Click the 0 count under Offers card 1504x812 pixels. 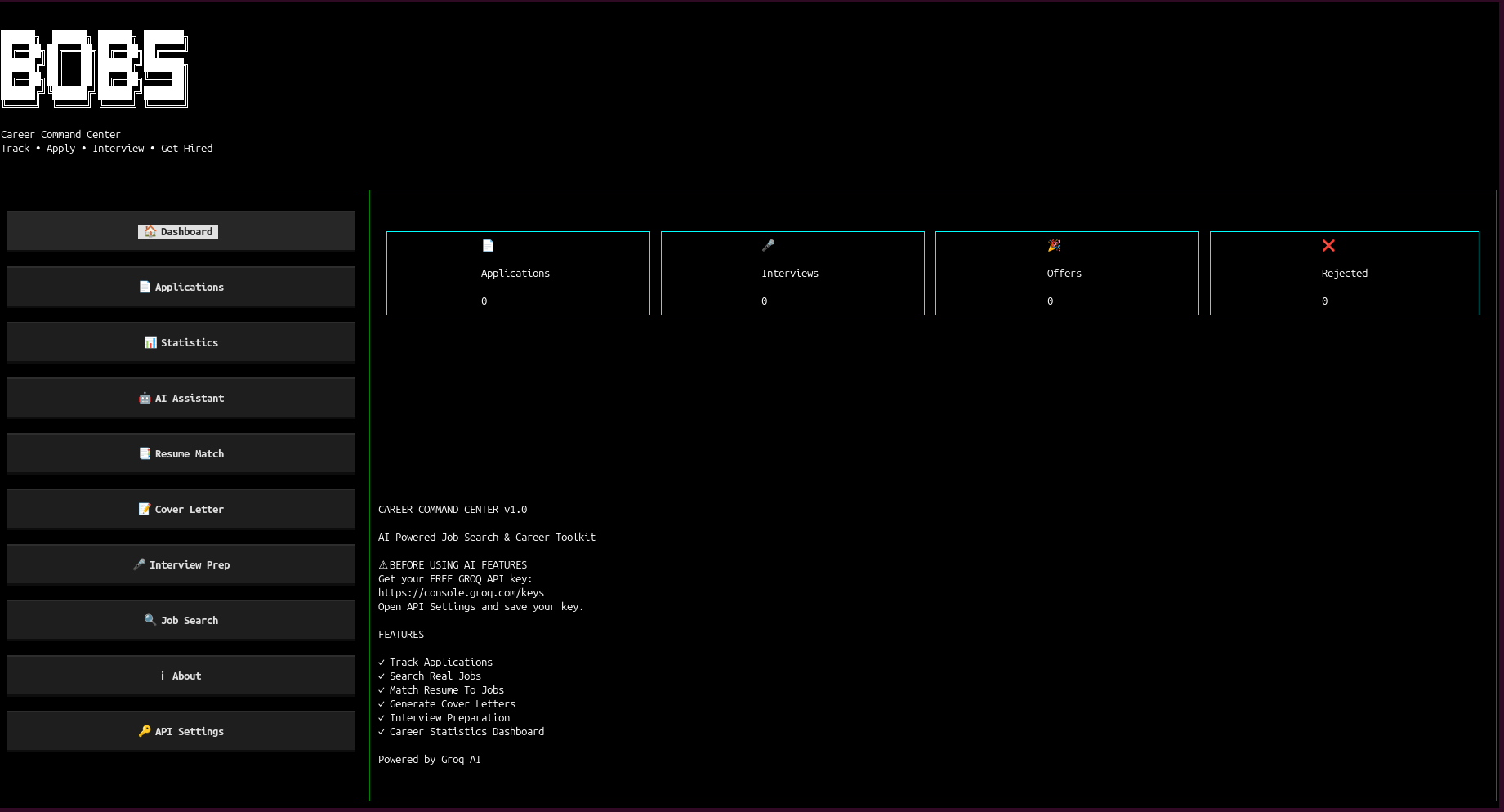[x=1051, y=301]
